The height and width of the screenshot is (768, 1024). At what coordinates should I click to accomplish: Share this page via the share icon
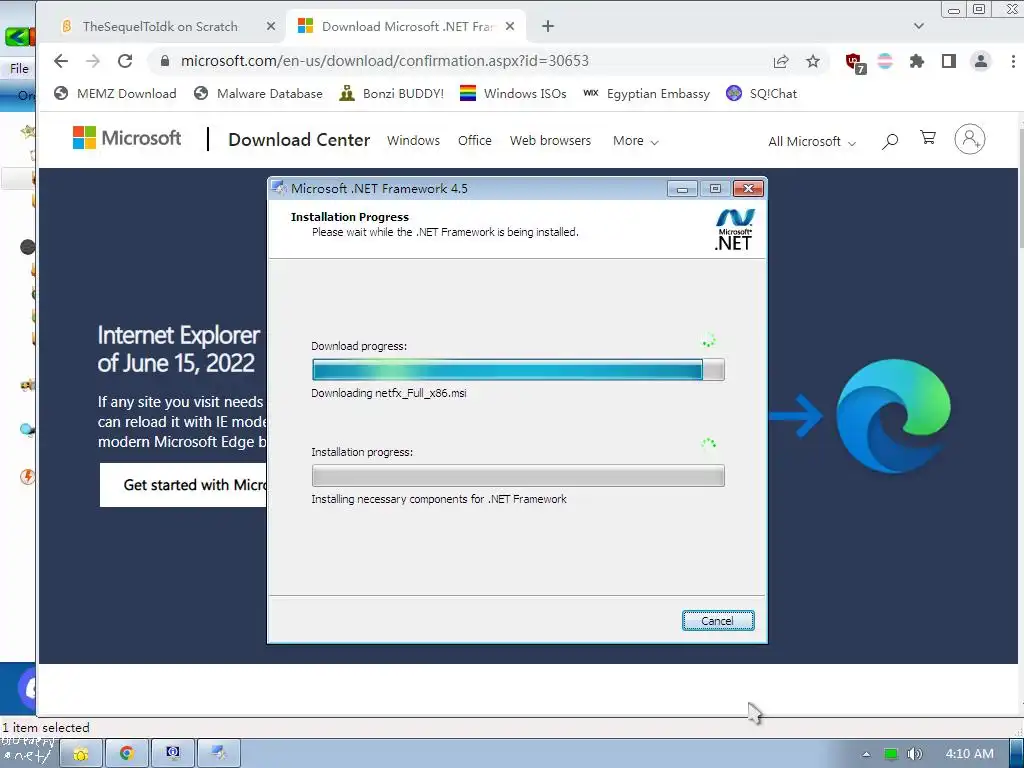pos(780,61)
